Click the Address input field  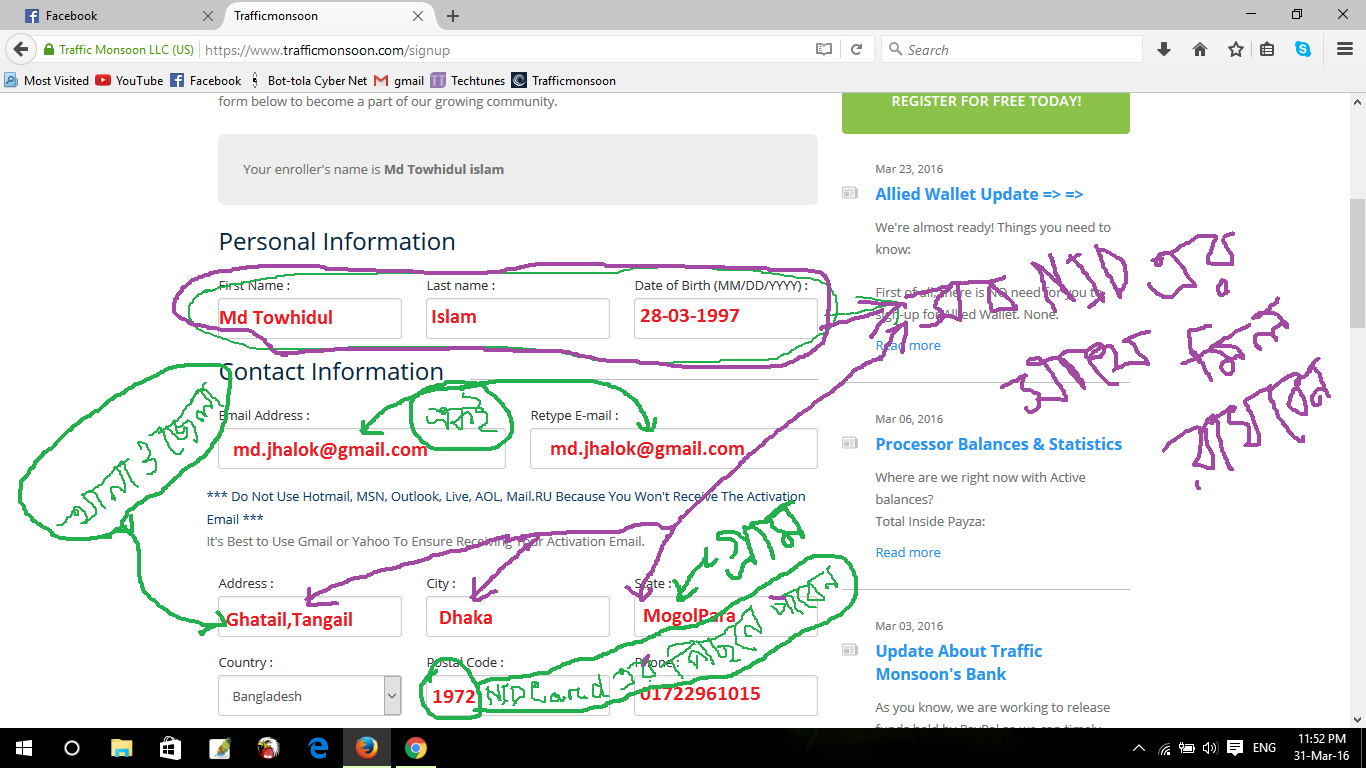(310, 616)
